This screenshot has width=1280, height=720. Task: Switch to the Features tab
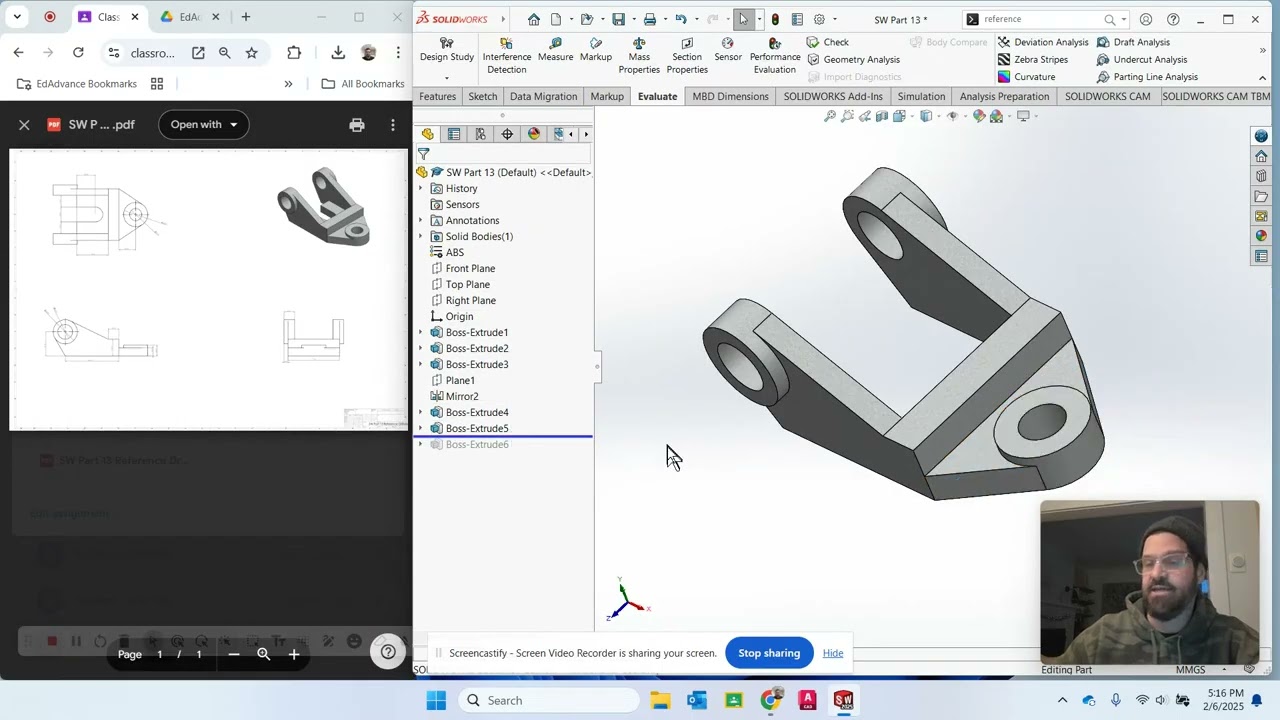(437, 96)
